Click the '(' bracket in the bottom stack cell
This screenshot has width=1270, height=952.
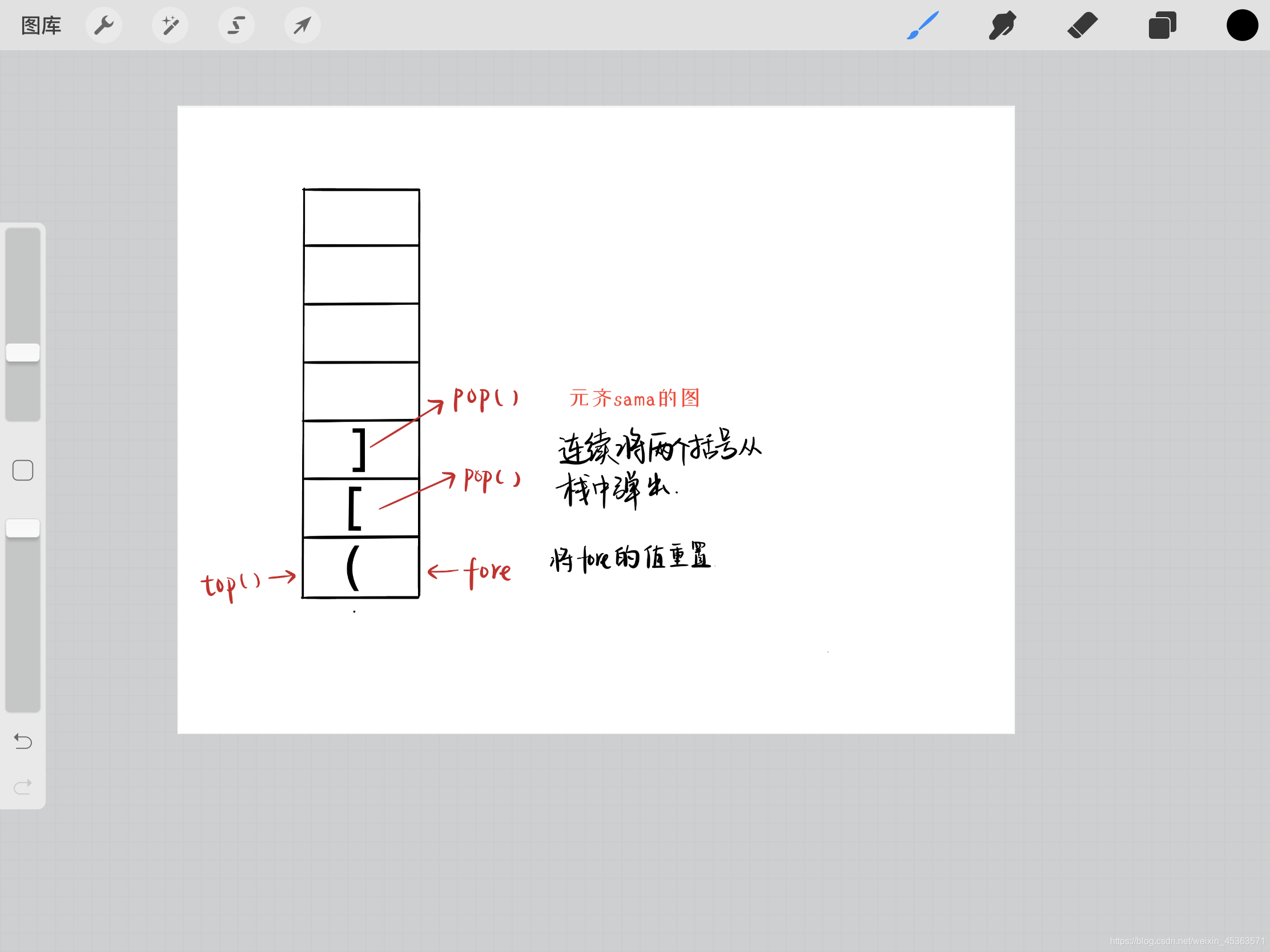(353, 567)
